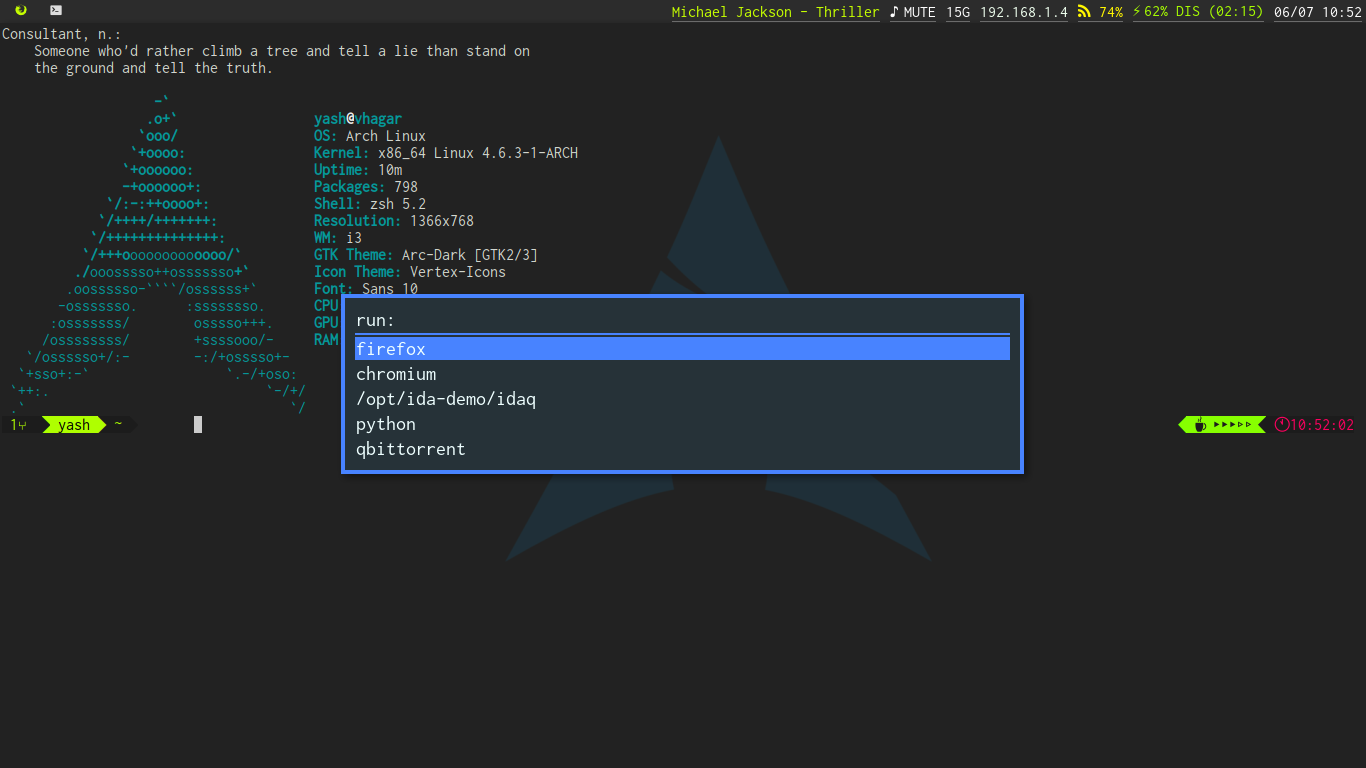
Task: Click the 74% Wi-Fi strength value
Action: click(1110, 12)
